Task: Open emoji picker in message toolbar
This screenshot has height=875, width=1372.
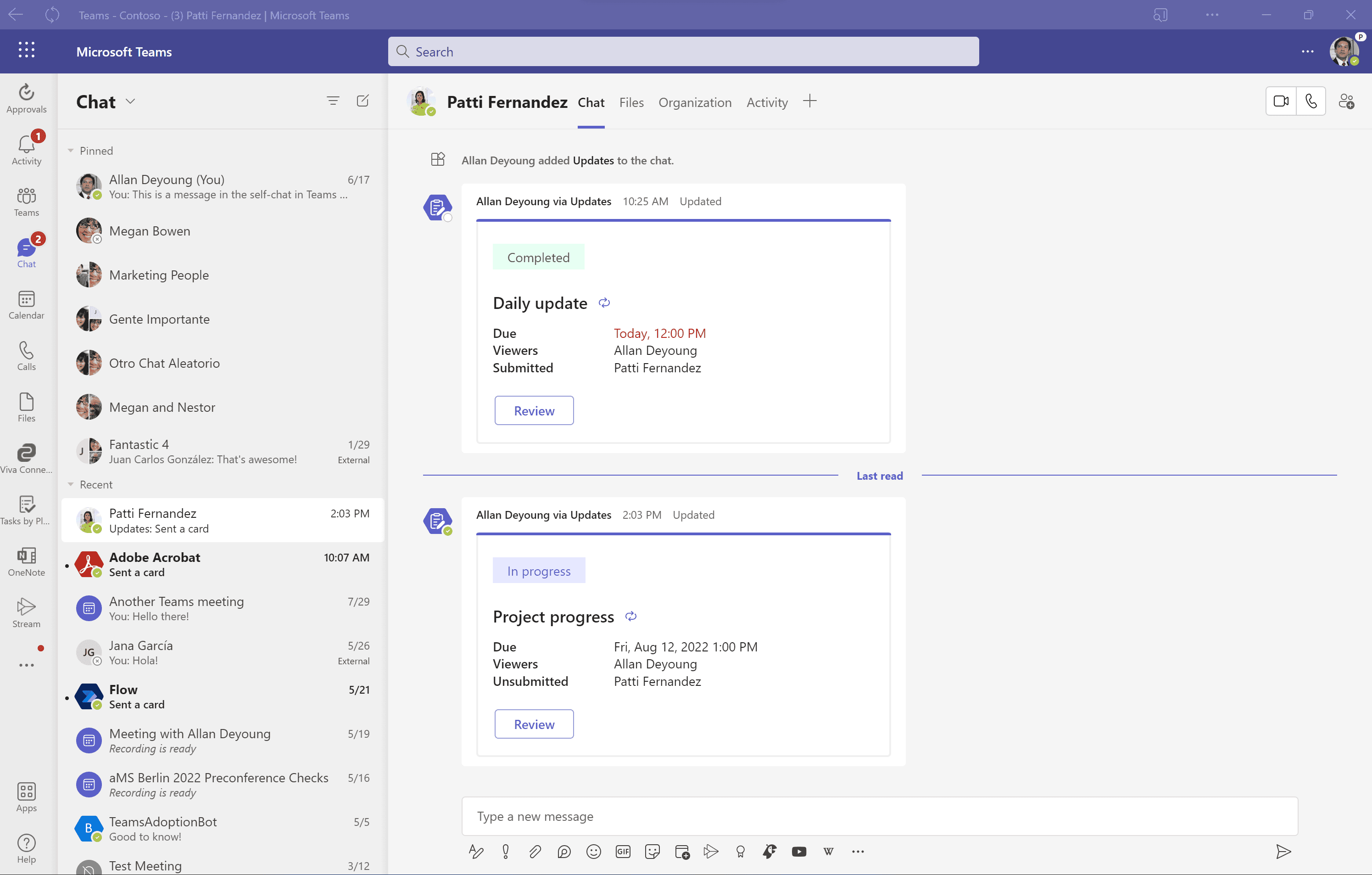Action: tap(593, 851)
